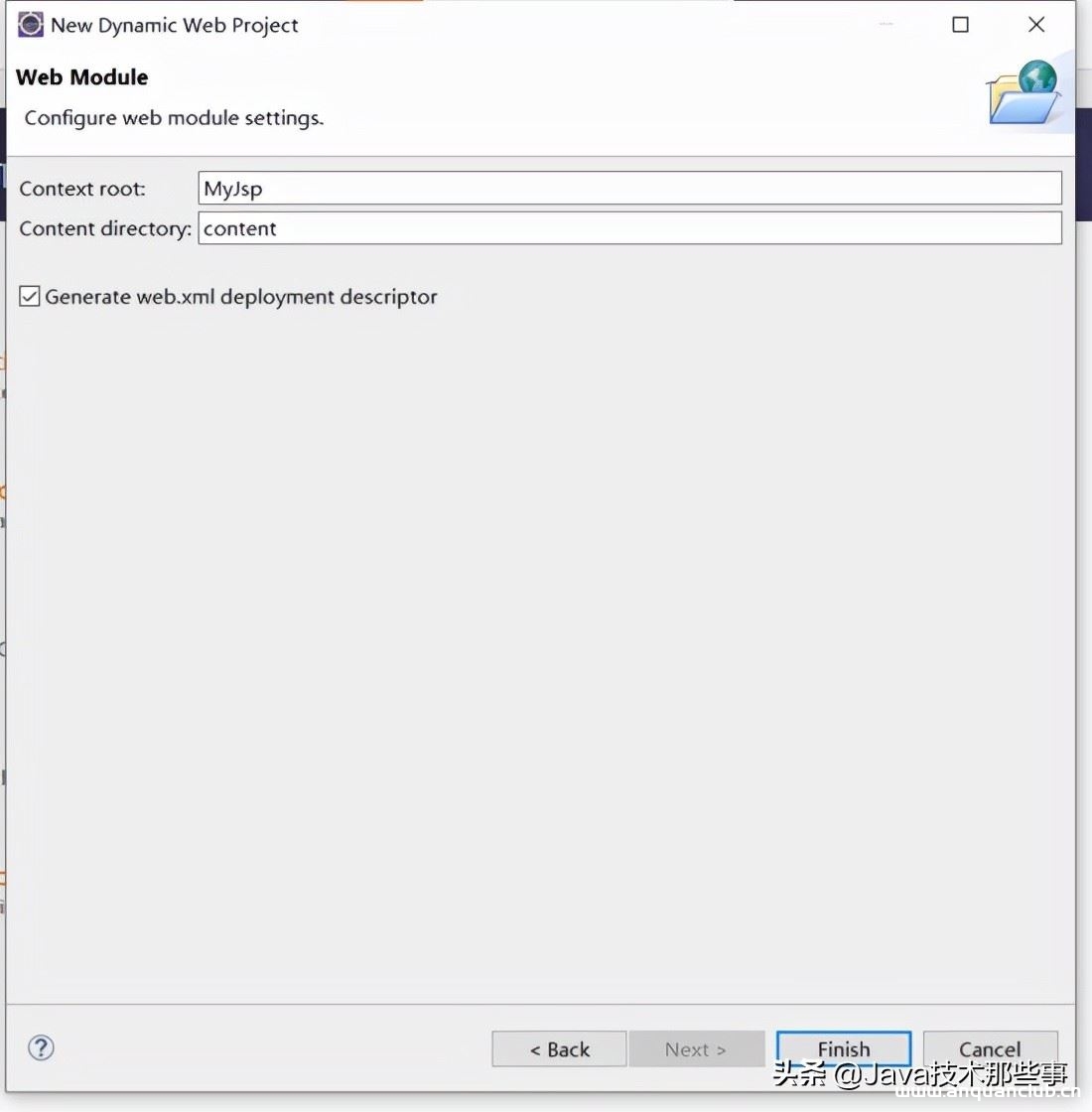Click the 'Context root:' label

point(82,189)
